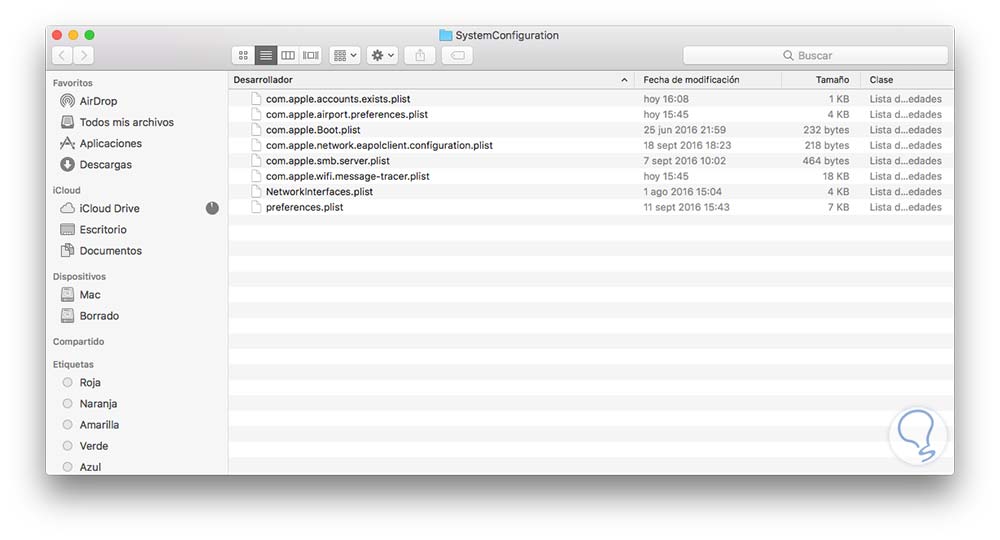Sort by the Tamaño column

coord(832,80)
